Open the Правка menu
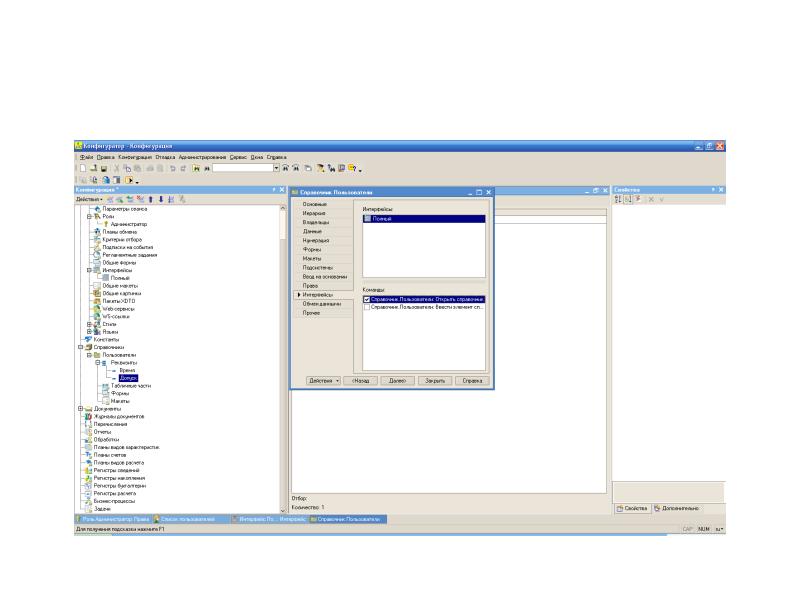 point(106,157)
